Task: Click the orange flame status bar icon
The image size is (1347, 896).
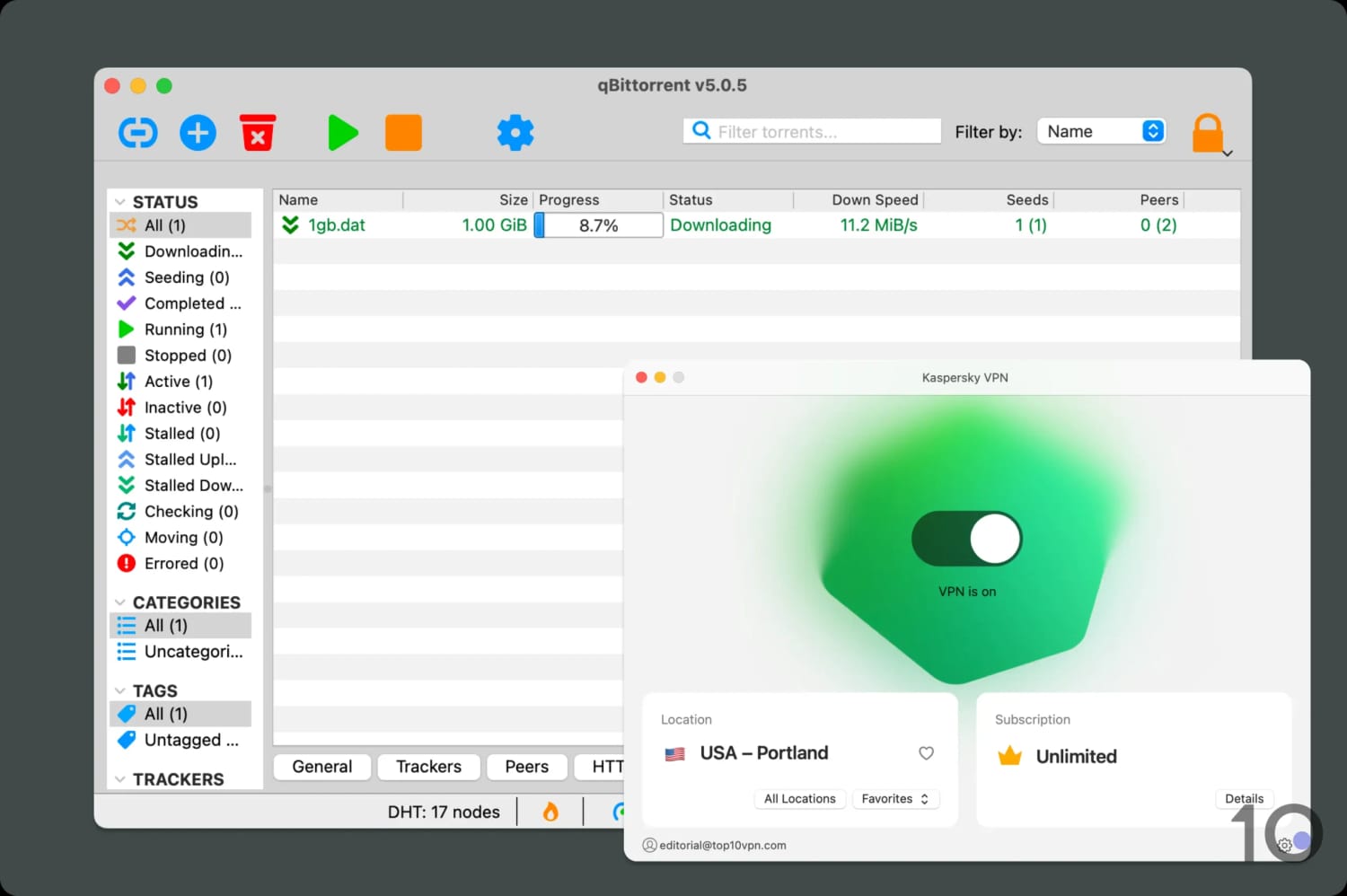Action: [550, 813]
